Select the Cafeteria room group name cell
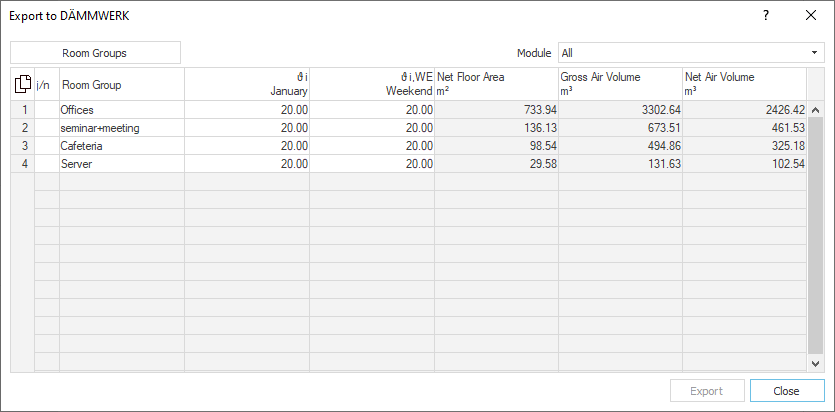Viewport: 835px width, 412px height. 122,146
